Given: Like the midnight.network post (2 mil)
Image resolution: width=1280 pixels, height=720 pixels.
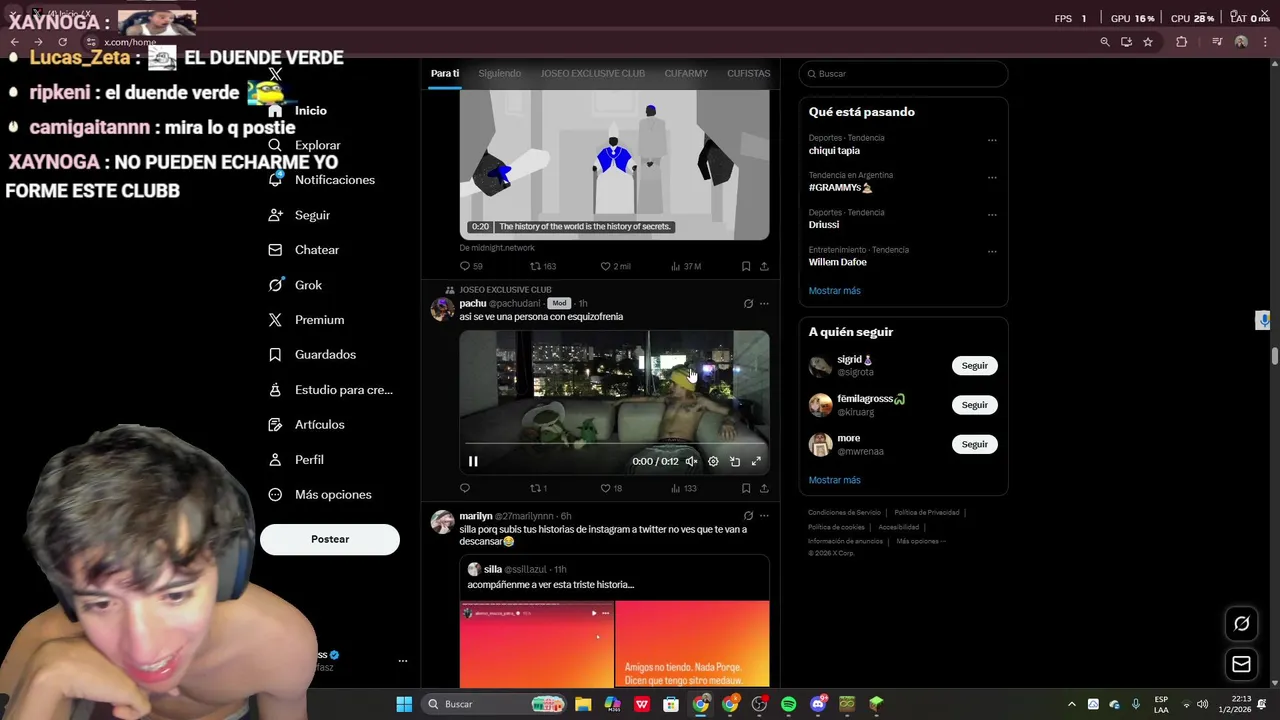Looking at the screenshot, I should pyautogui.click(x=615, y=266).
